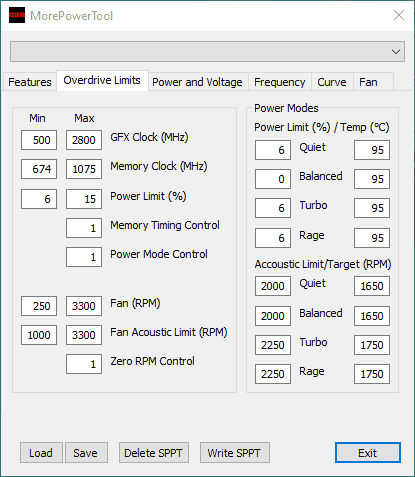Image resolution: width=415 pixels, height=477 pixels.
Task: Edit Turbo acoustic limit field 2250
Action: 273,345
